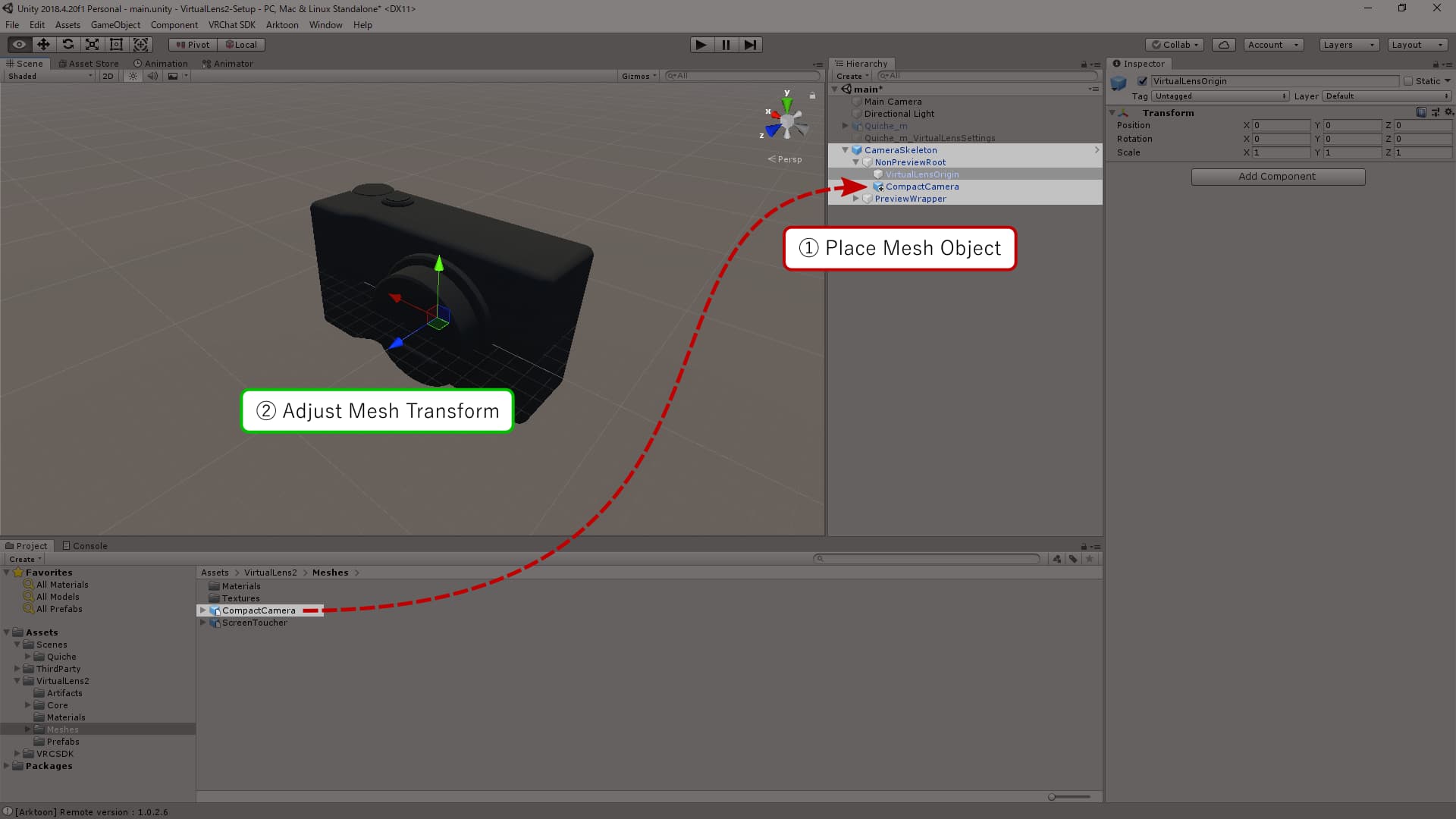Toggle Pivot/Center handle position
This screenshot has width=1456, height=819.
193,45
